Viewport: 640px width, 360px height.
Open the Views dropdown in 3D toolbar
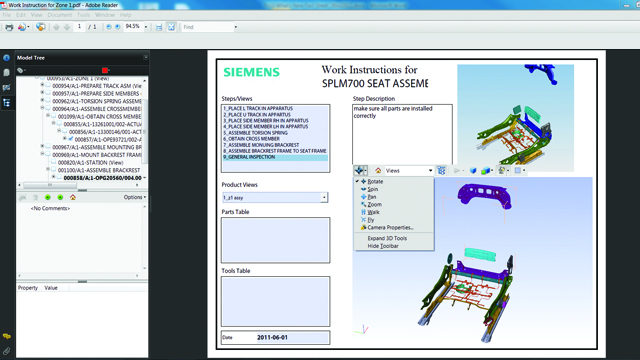pos(408,171)
